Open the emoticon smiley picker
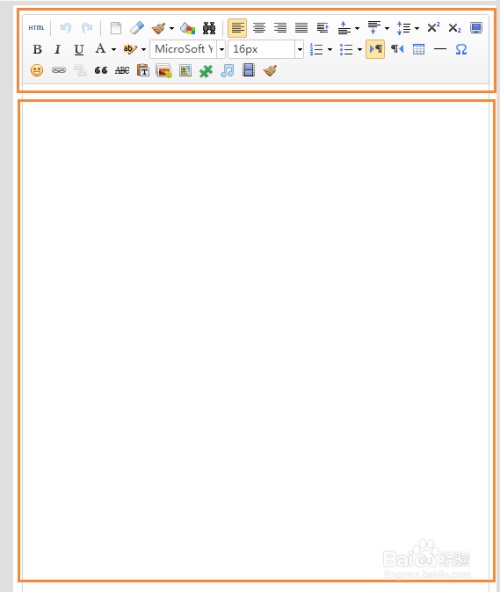 coord(37,71)
